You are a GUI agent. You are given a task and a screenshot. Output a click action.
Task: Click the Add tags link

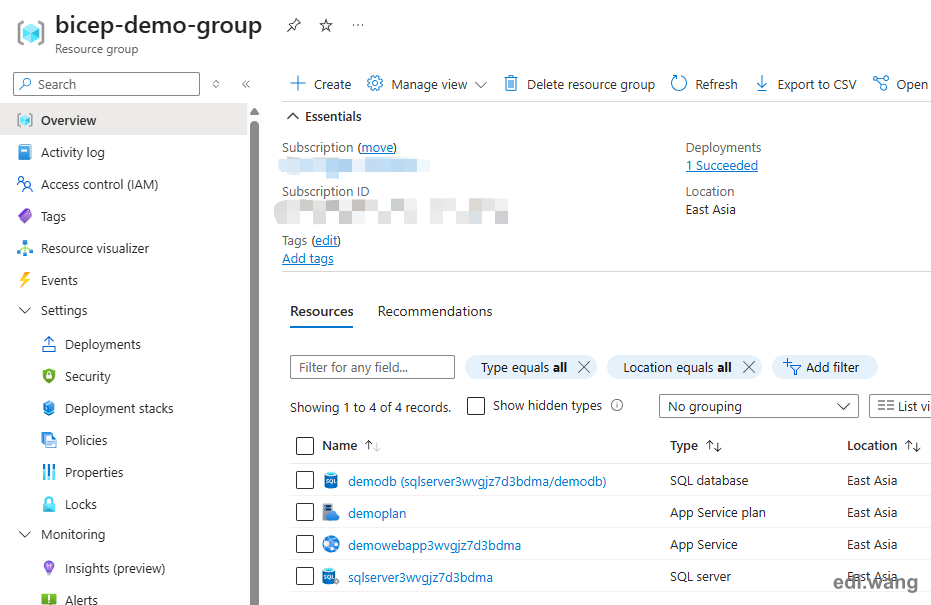pyautogui.click(x=308, y=259)
